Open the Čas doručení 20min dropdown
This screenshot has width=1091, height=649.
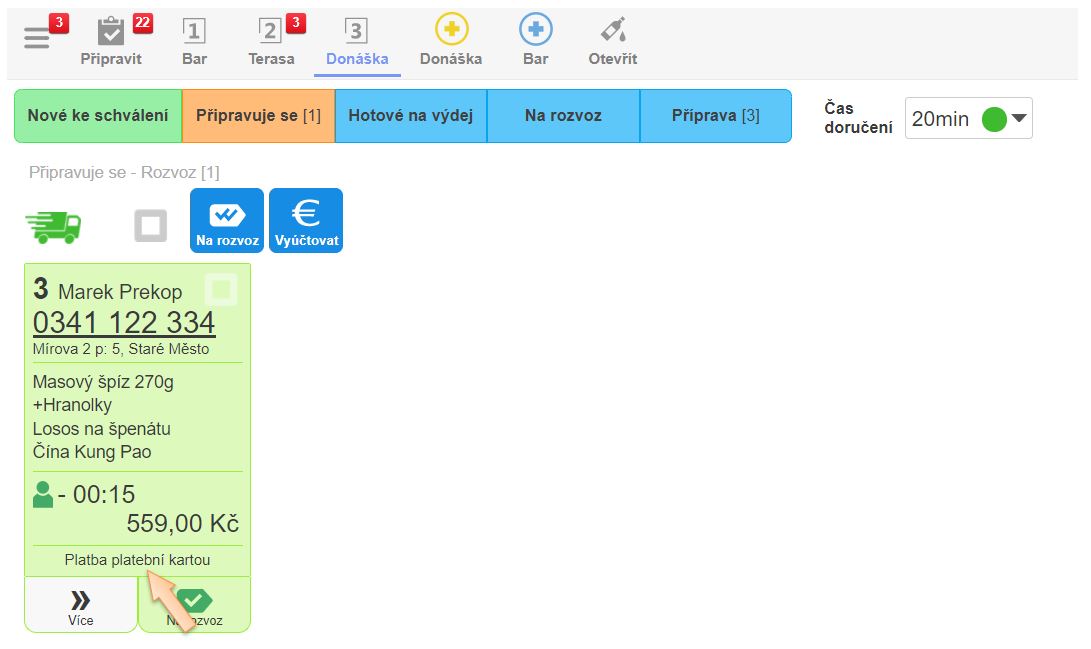[x=968, y=118]
